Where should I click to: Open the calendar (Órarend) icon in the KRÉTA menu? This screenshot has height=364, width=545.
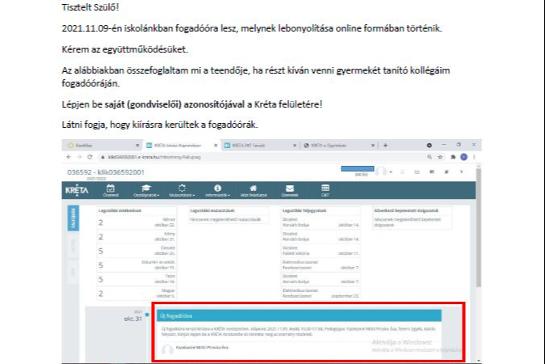tap(111, 191)
